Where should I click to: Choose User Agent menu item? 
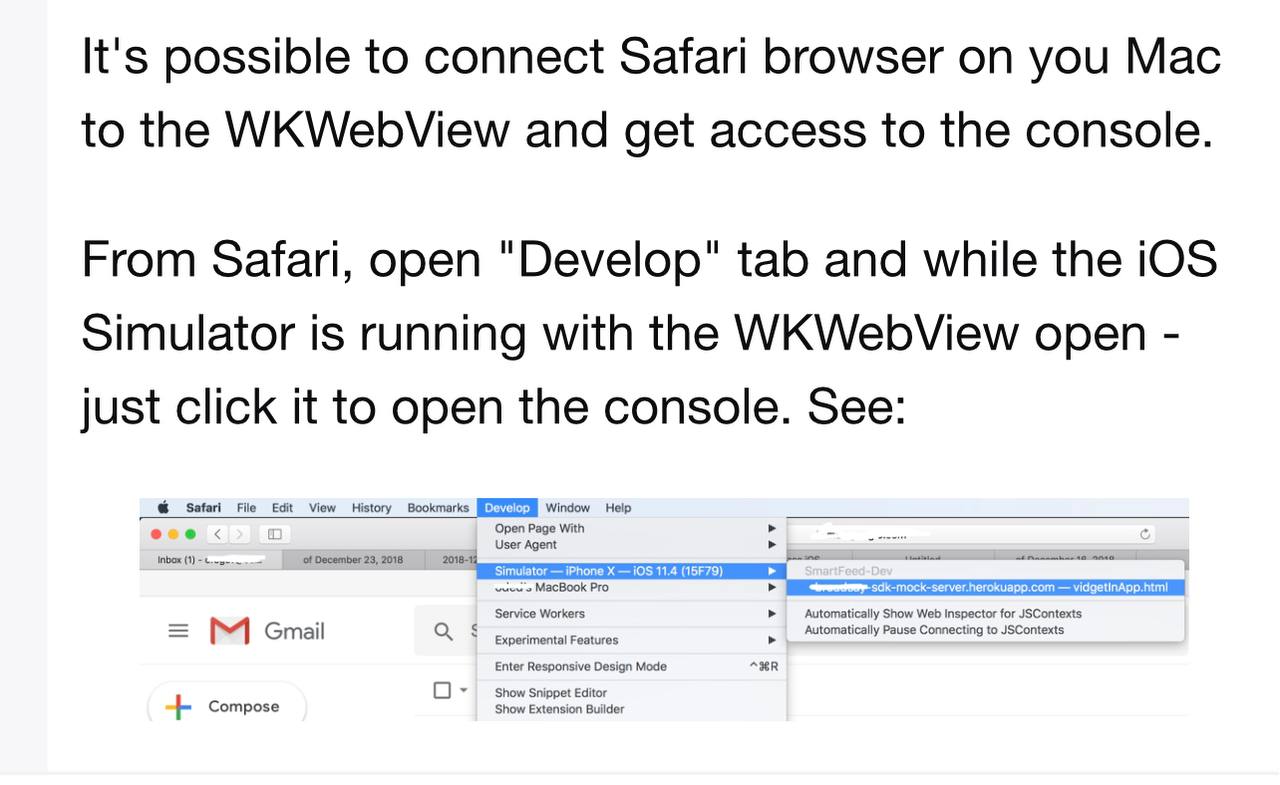click(x=633, y=544)
